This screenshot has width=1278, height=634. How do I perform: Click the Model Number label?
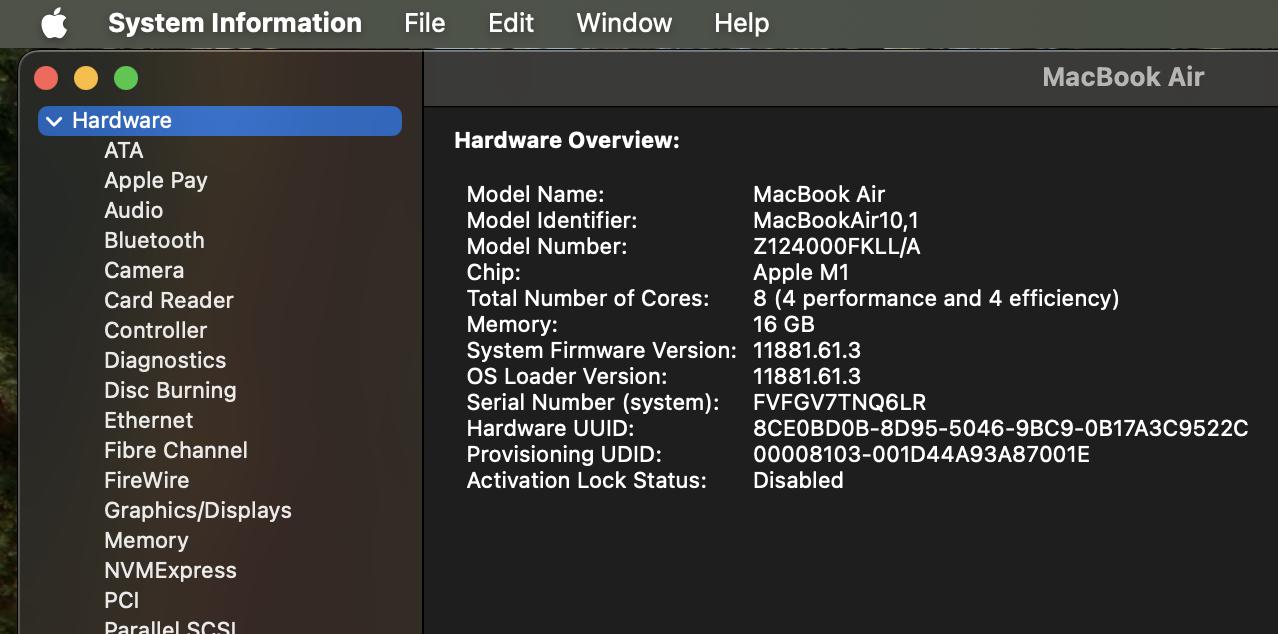[547, 247]
